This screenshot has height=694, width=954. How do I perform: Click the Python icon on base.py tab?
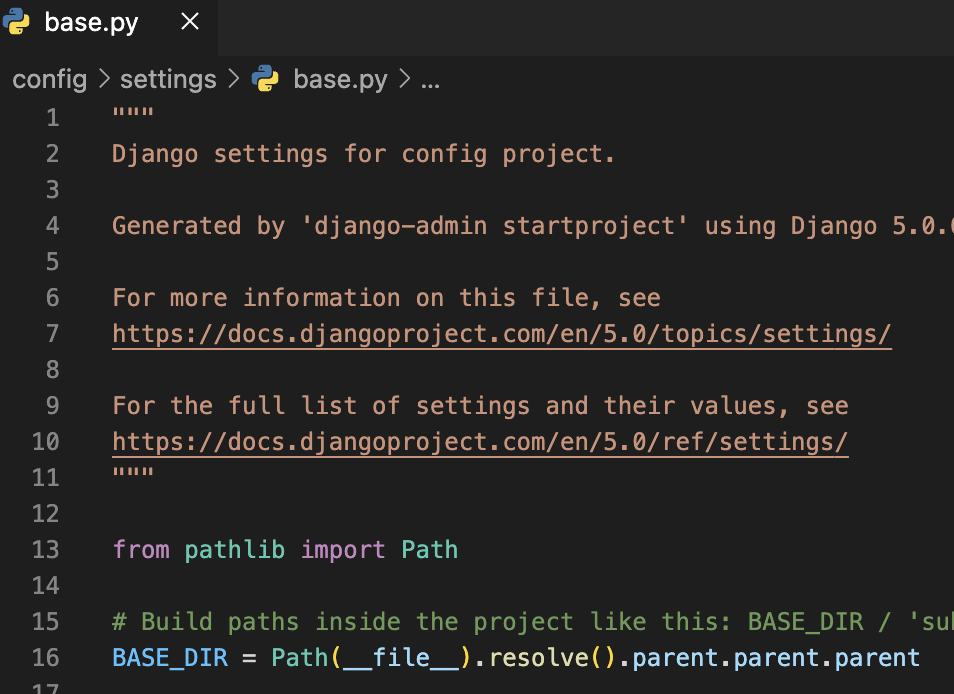[16, 22]
